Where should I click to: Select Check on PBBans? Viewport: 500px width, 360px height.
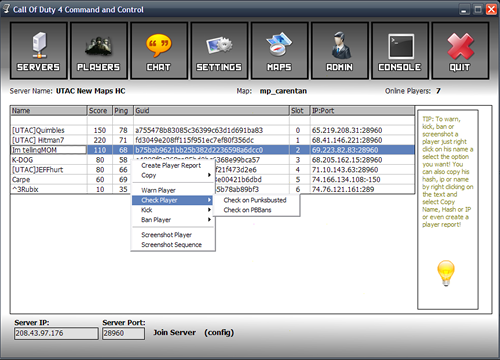coord(255,210)
